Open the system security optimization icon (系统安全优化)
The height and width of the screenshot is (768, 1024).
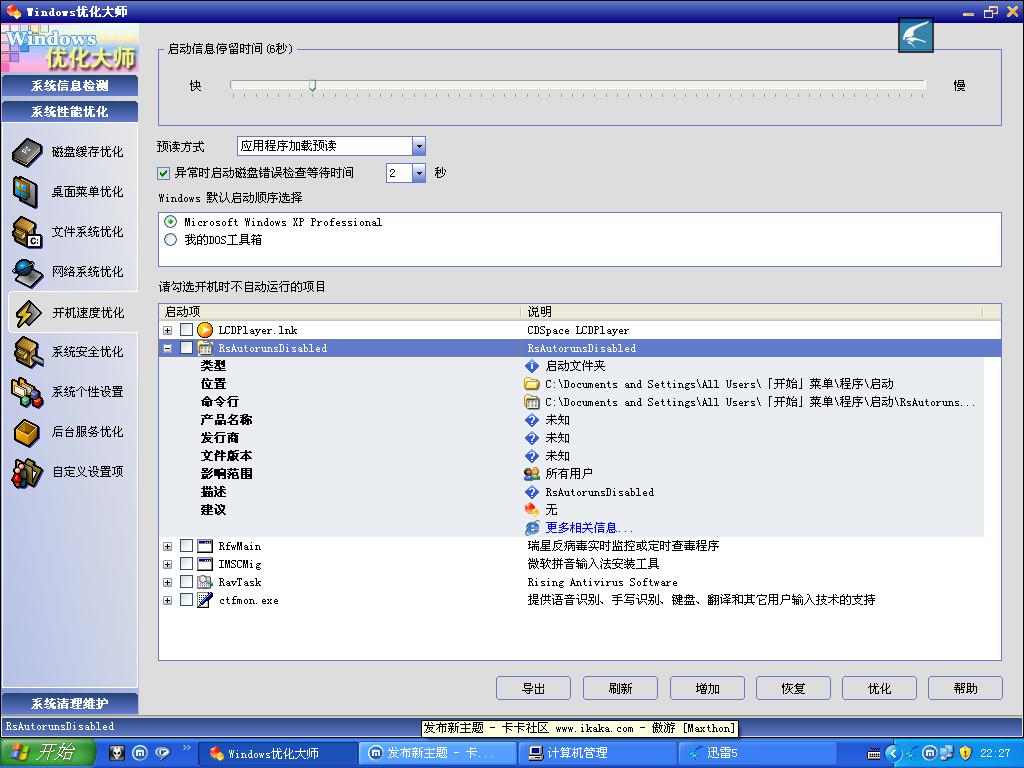coord(28,352)
